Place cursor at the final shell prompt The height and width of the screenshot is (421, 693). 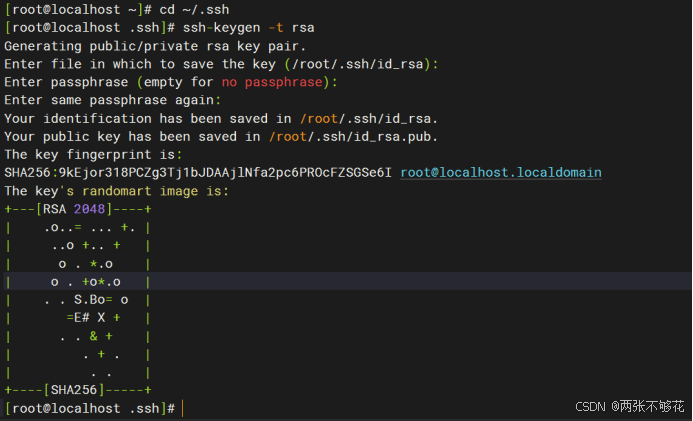click(x=182, y=408)
